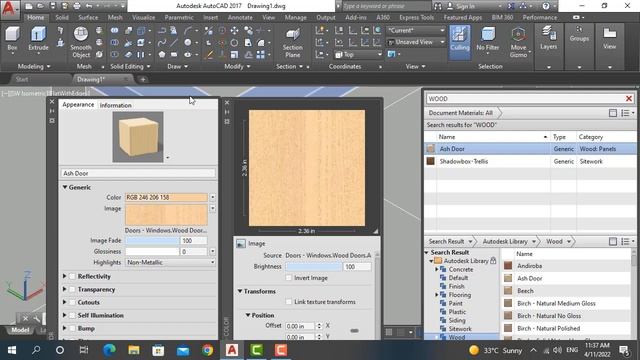Screen dimensions: 640x360
Task: Open the Color options dropdown arrow
Action: tap(213, 198)
